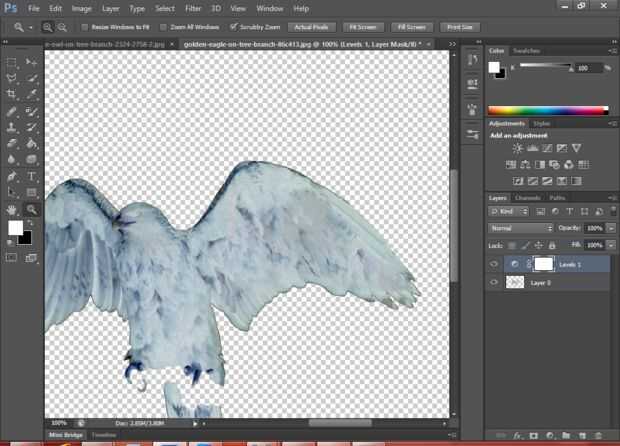Open the History collapsed panel icon
This screenshot has height=446, width=620.
click(x=473, y=60)
